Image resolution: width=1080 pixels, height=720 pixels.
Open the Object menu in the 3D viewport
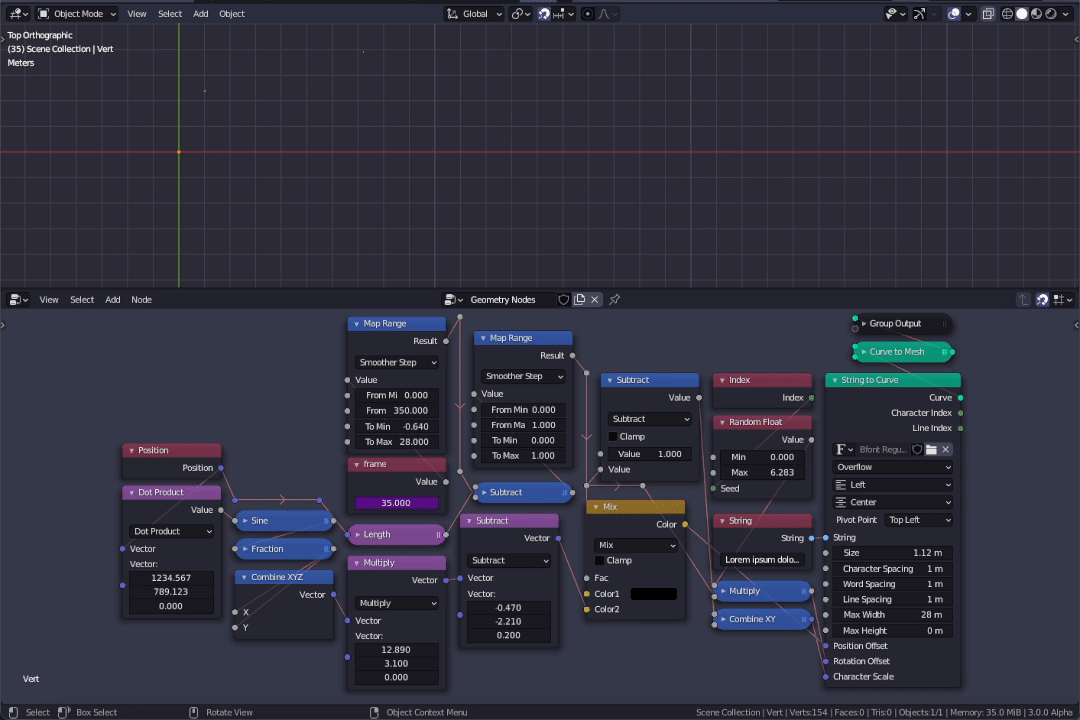pyautogui.click(x=232, y=14)
